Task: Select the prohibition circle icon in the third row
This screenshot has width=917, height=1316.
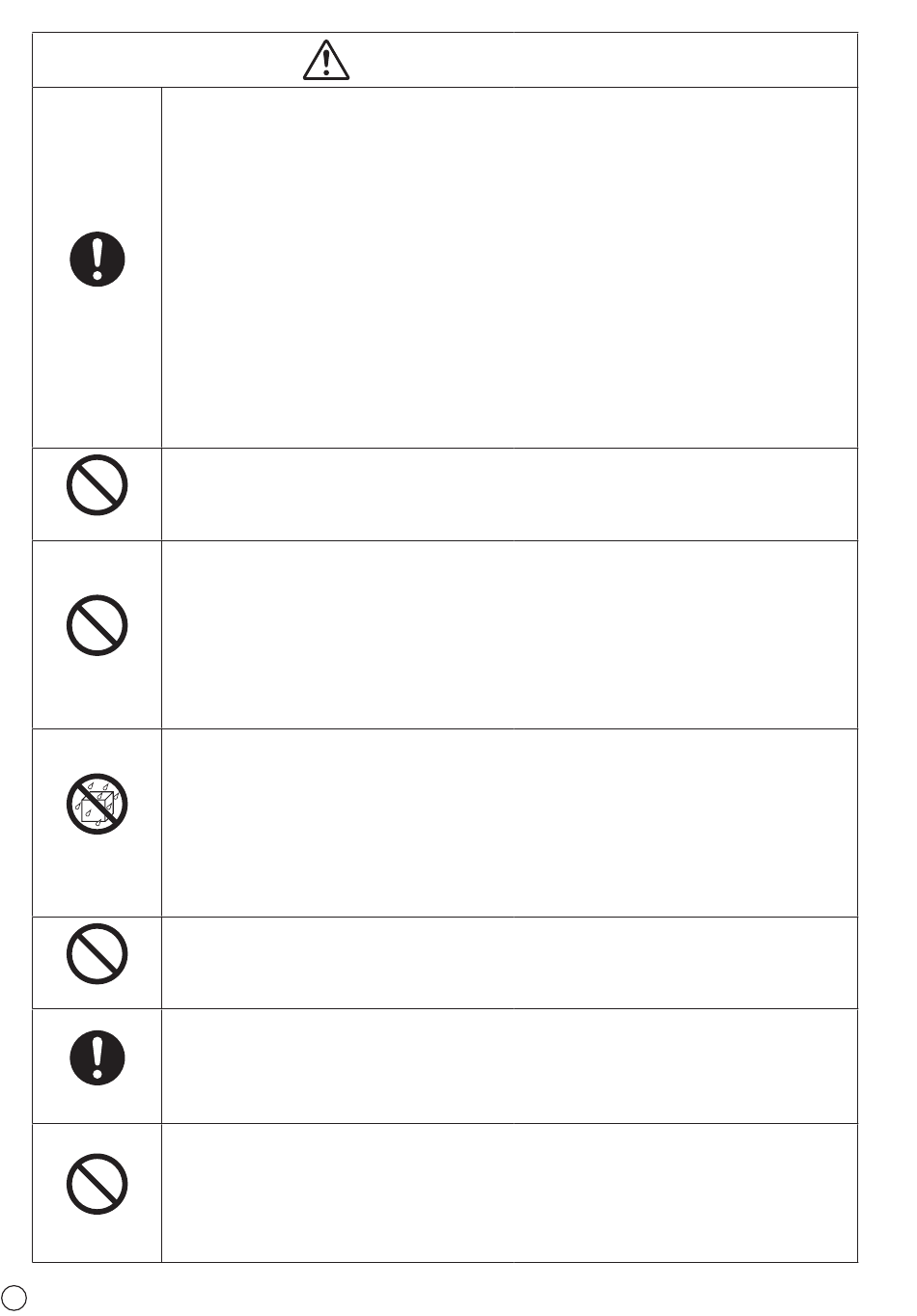Action: pyautogui.click(x=97, y=625)
